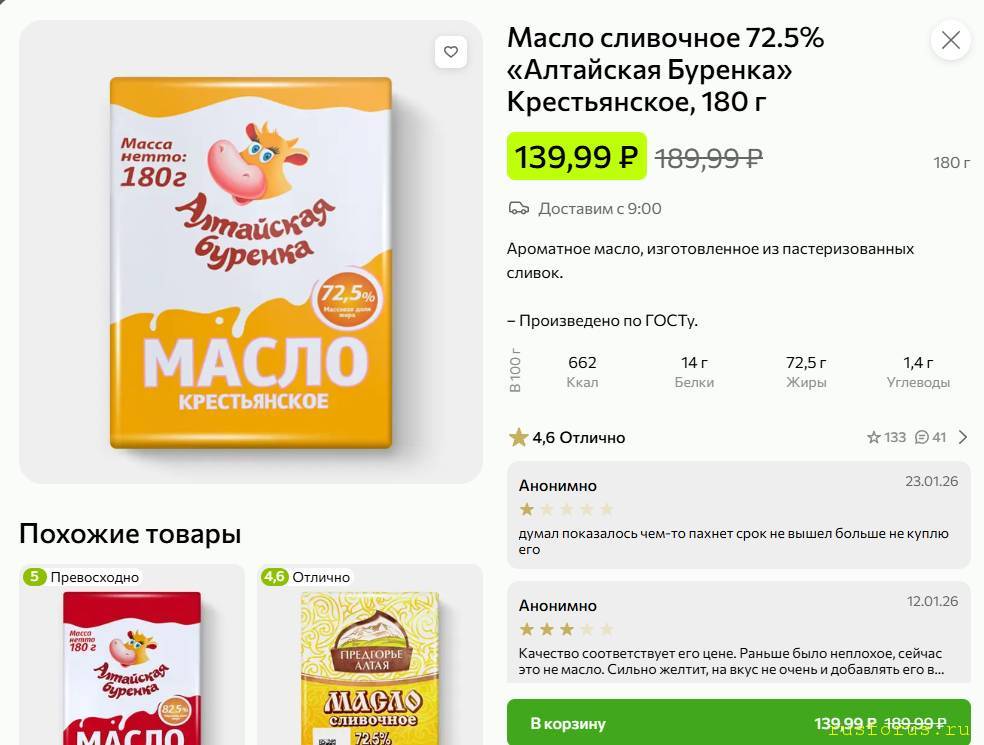
Task: Add product to favorites with heart icon
Action: [451, 52]
